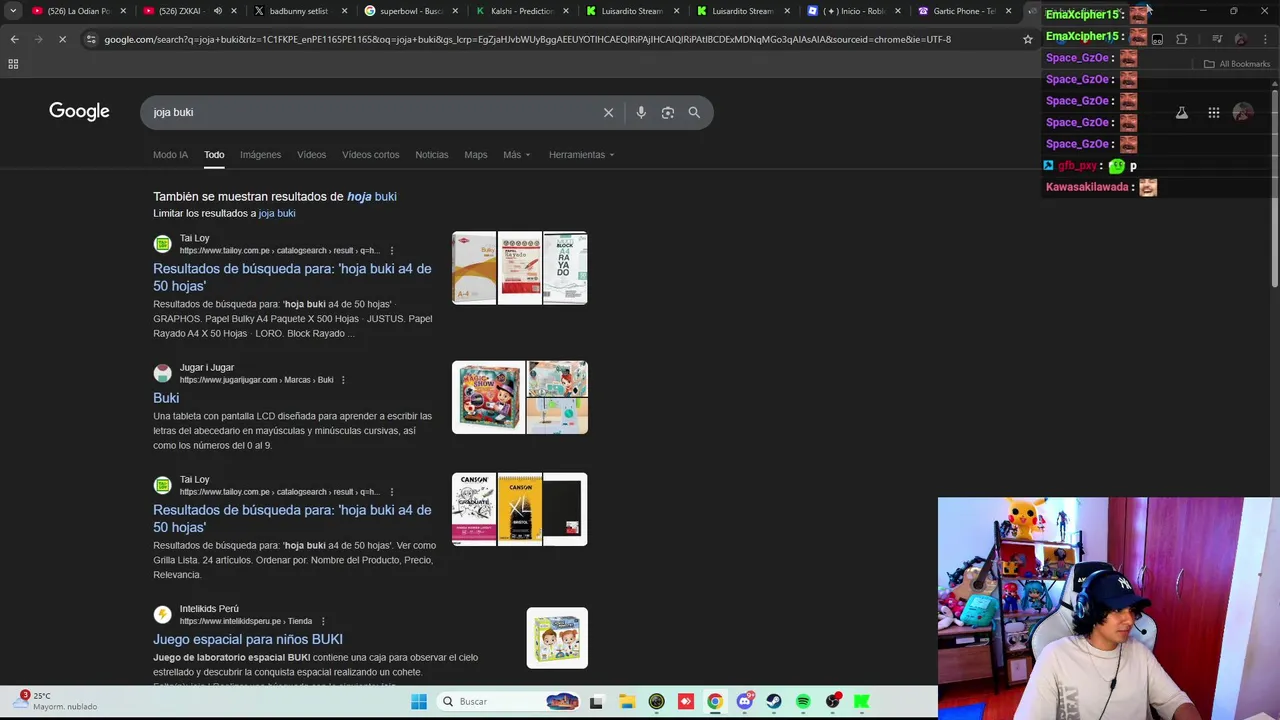Expand the Más dropdown menu
The image size is (1280, 720).
coord(517,155)
